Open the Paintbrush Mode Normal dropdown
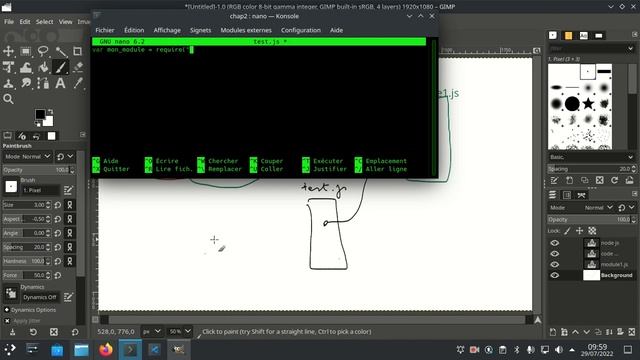Screen dimensions: 640x360 27,156
